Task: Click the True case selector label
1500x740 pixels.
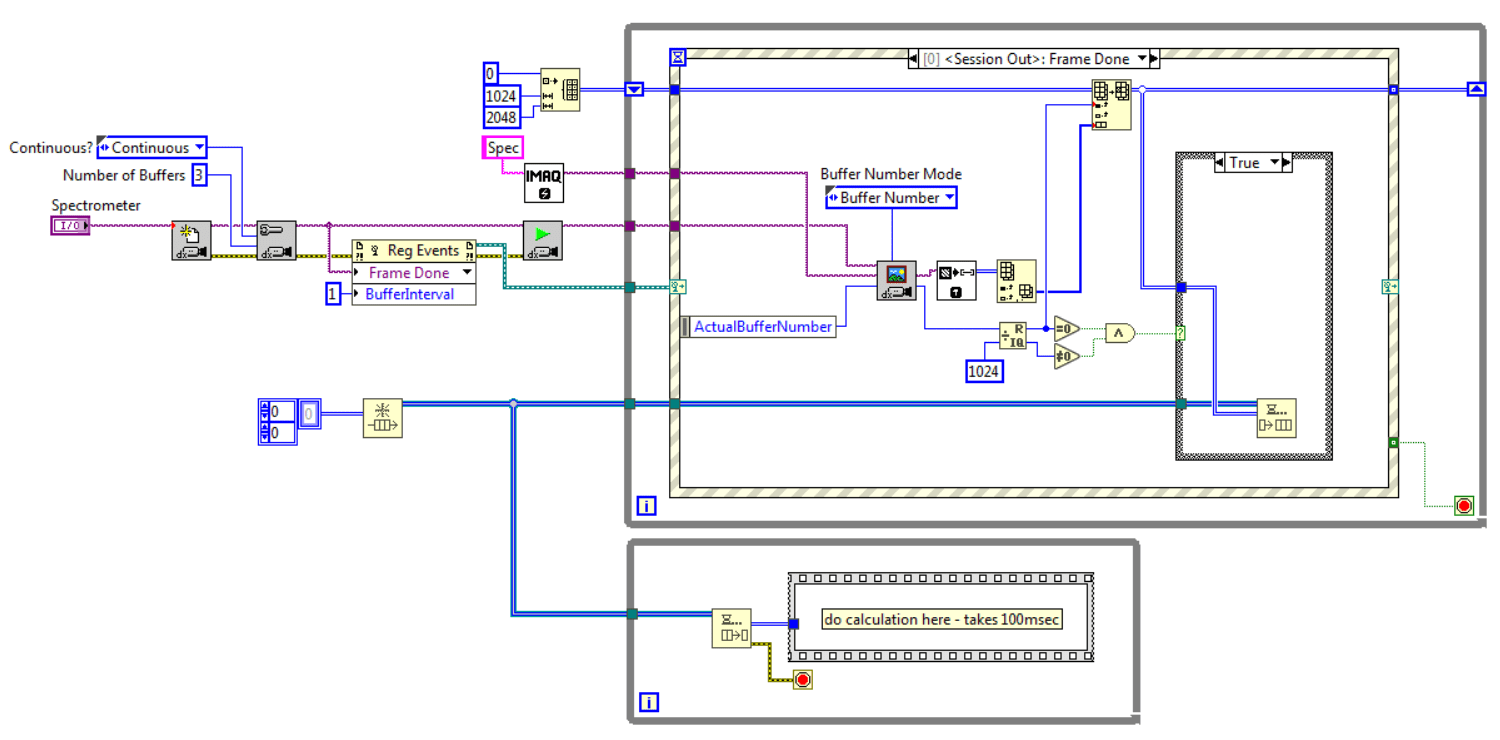Action: click(1251, 163)
